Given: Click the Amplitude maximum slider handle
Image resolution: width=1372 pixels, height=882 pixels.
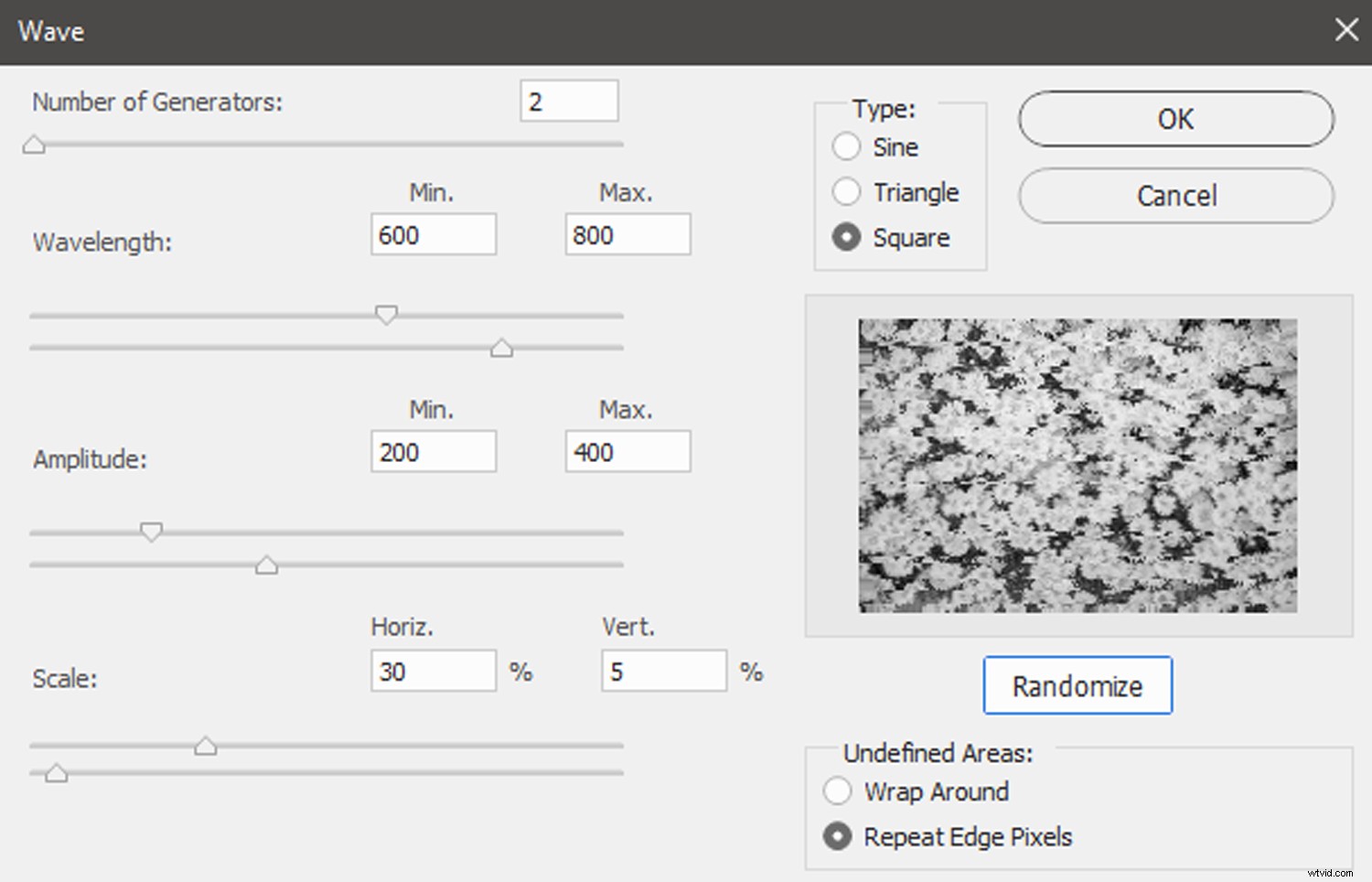Looking at the screenshot, I should (266, 565).
